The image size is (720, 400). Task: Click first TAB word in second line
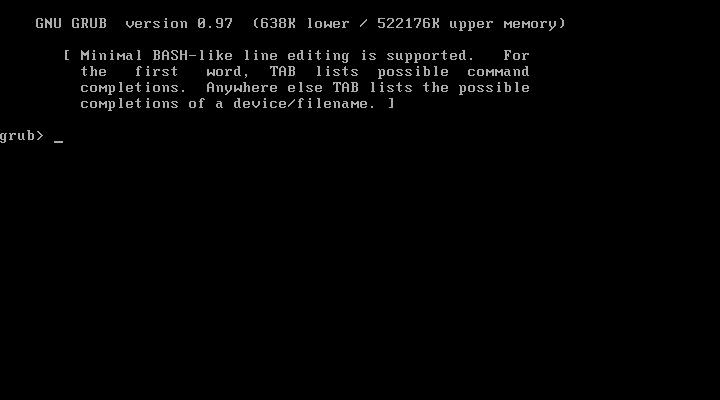pos(282,72)
